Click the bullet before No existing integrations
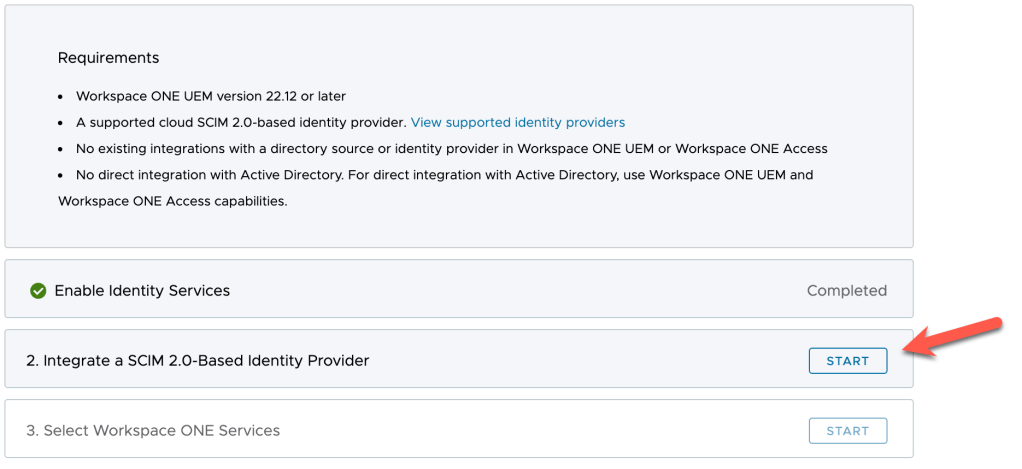This screenshot has width=1022, height=469. [x=62, y=149]
